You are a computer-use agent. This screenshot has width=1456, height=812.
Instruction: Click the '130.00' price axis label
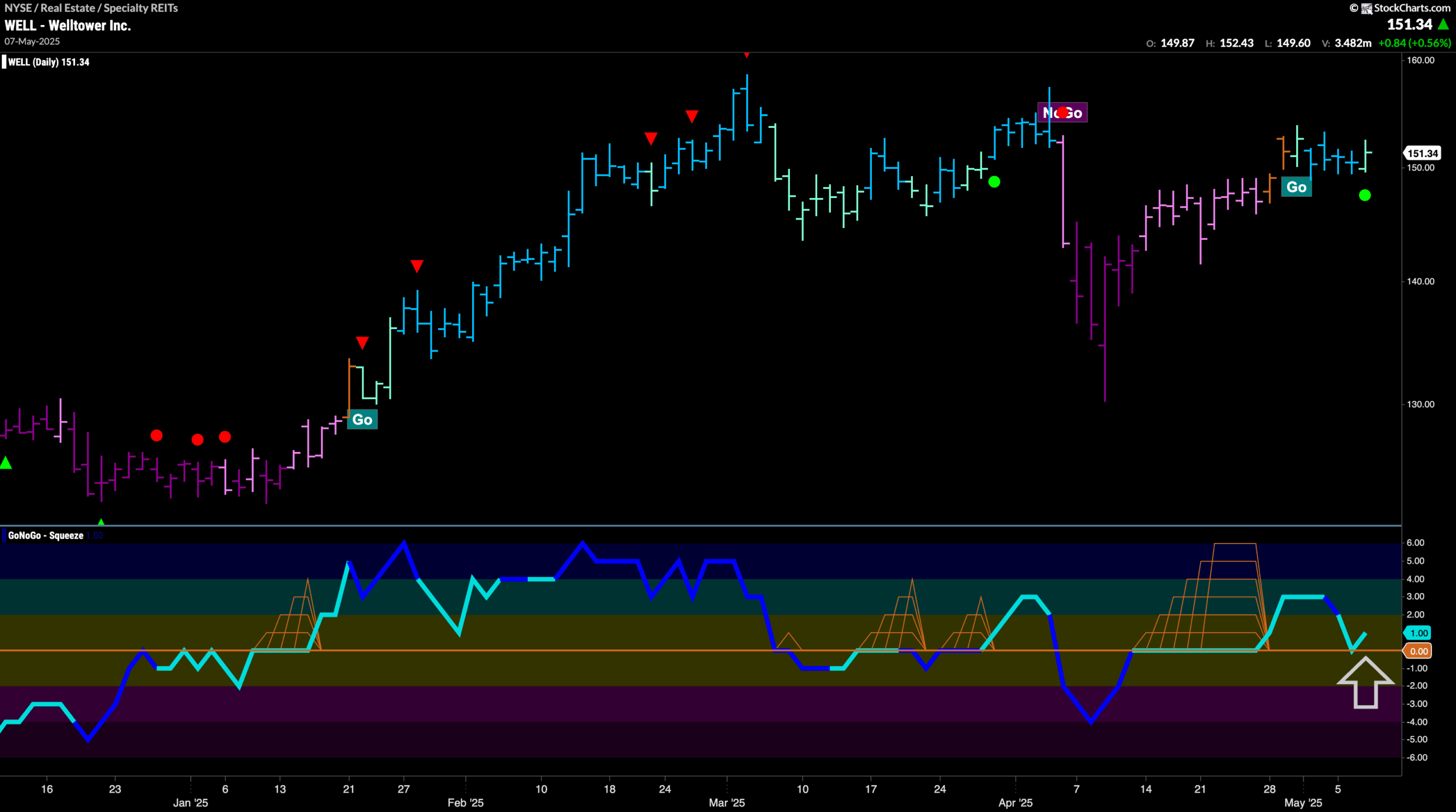pyautogui.click(x=1420, y=404)
